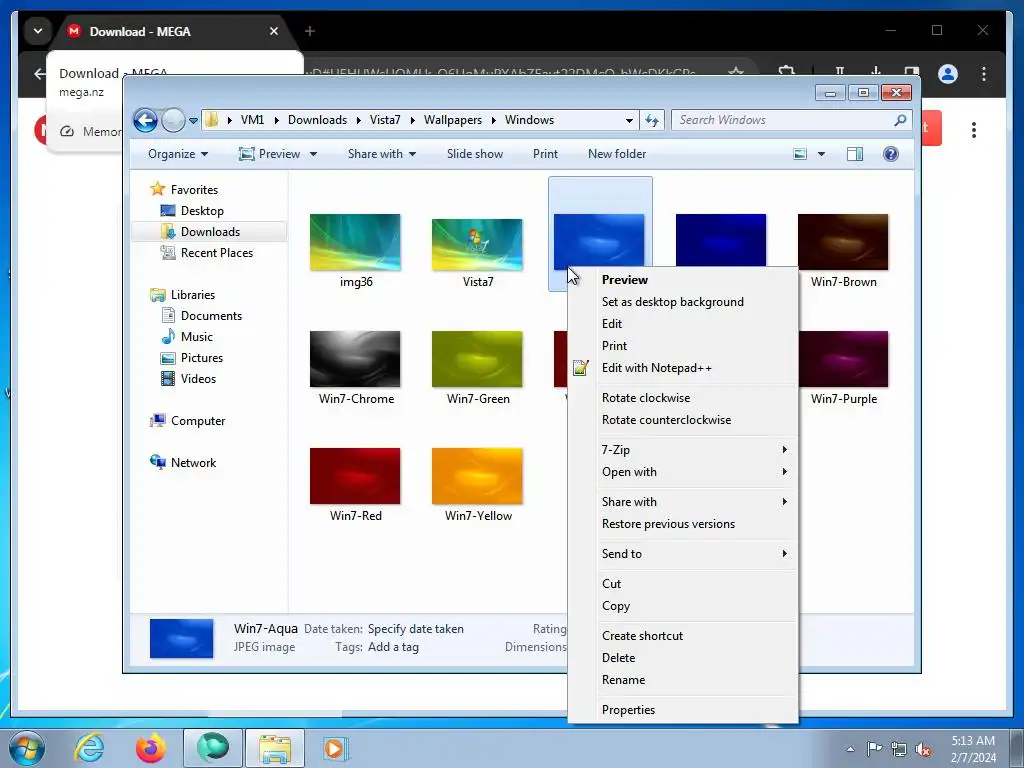Open the More view options arrow
Image resolution: width=1024 pixels, height=768 pixels.
[821, 154]
